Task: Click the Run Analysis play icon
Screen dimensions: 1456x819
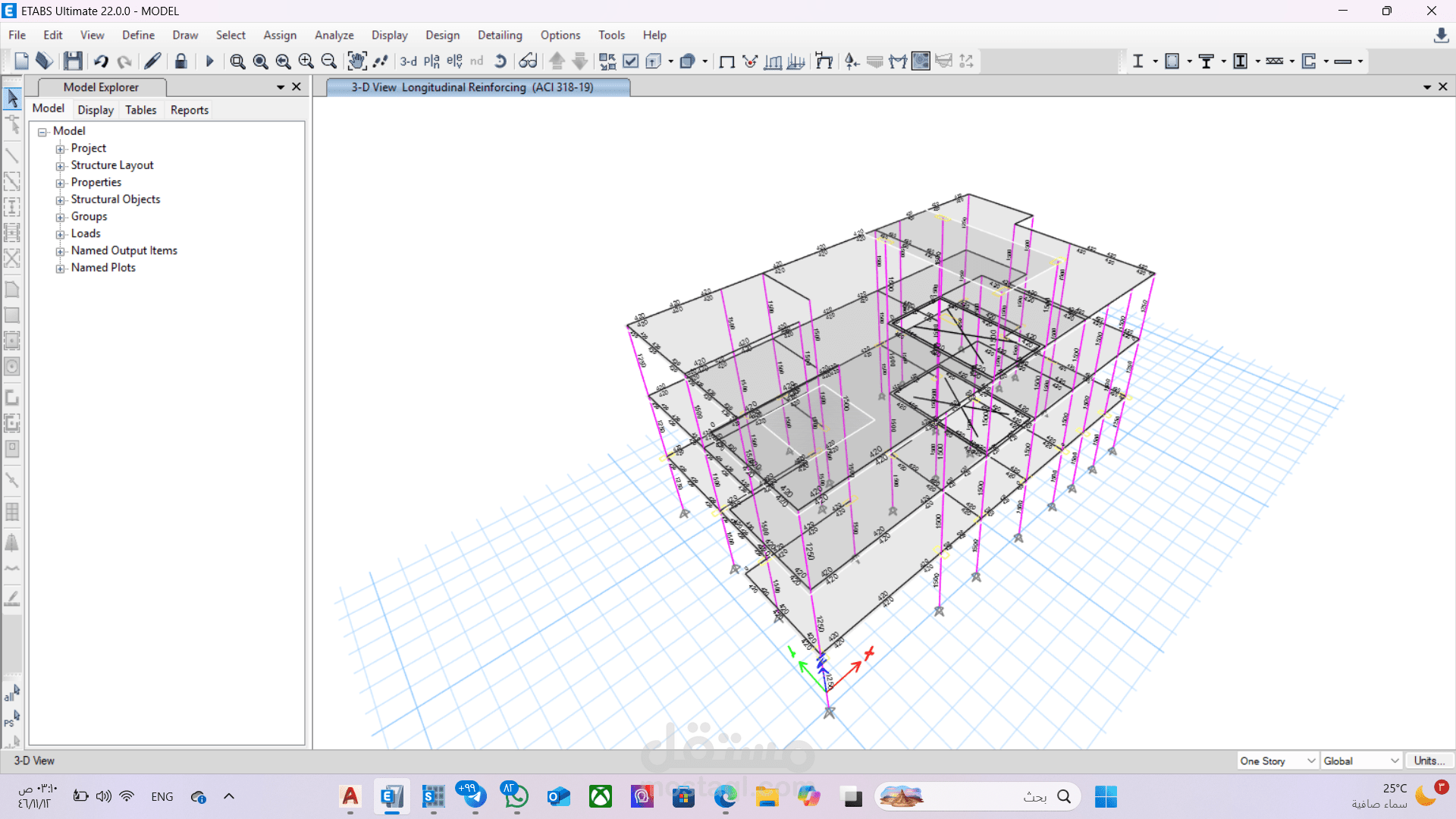Action: (x=210, y=61)
